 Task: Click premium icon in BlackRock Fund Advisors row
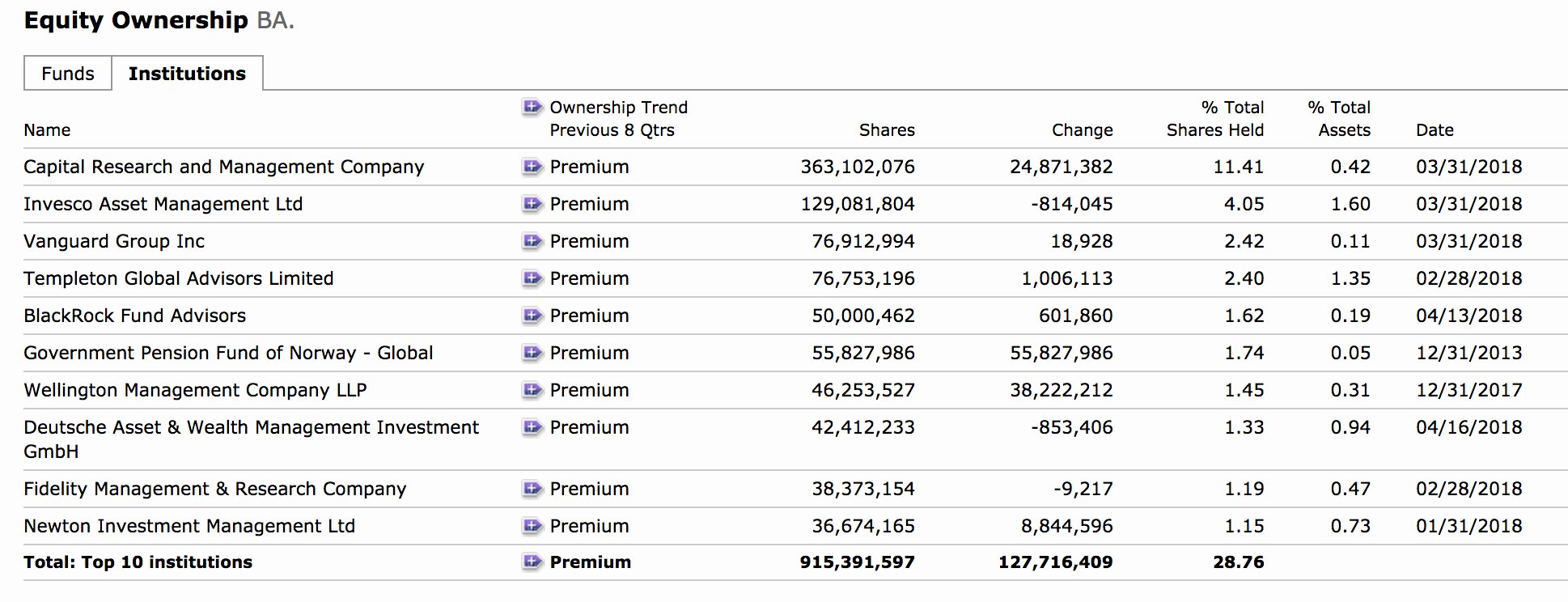[532, 316]
